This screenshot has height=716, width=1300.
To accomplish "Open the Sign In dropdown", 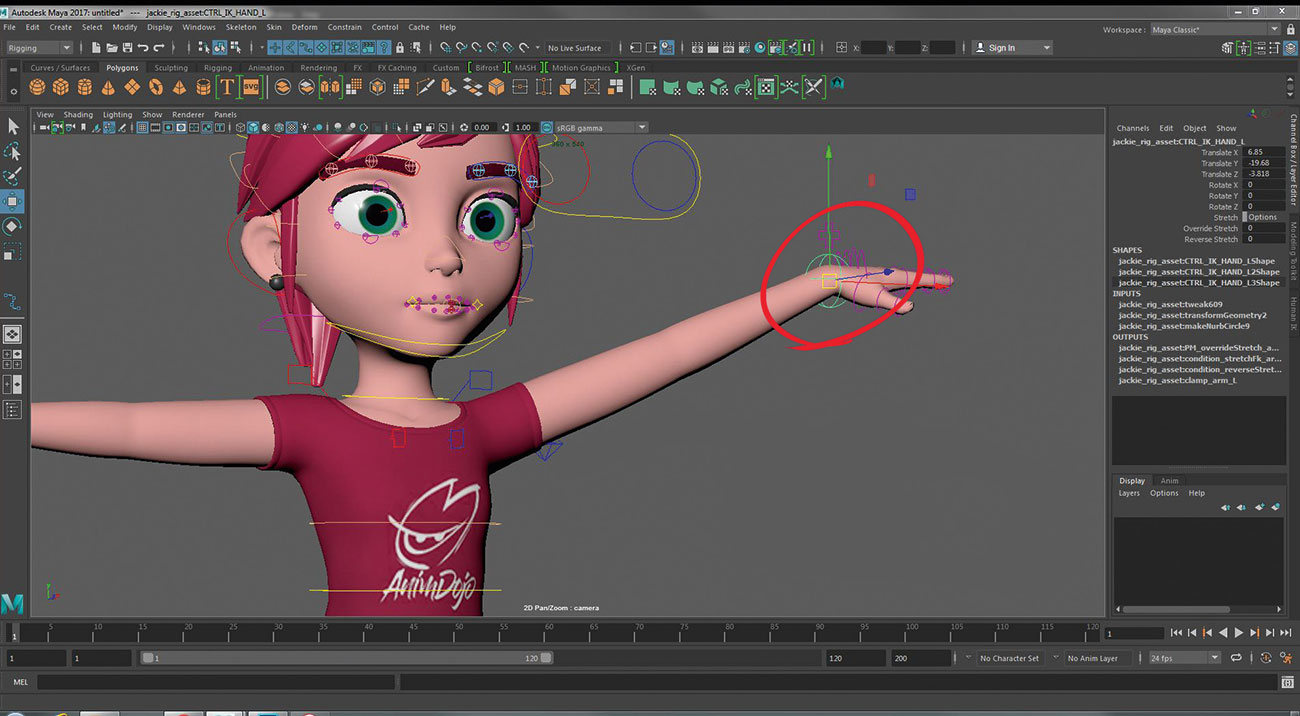I will click(x=1014, y=48).
